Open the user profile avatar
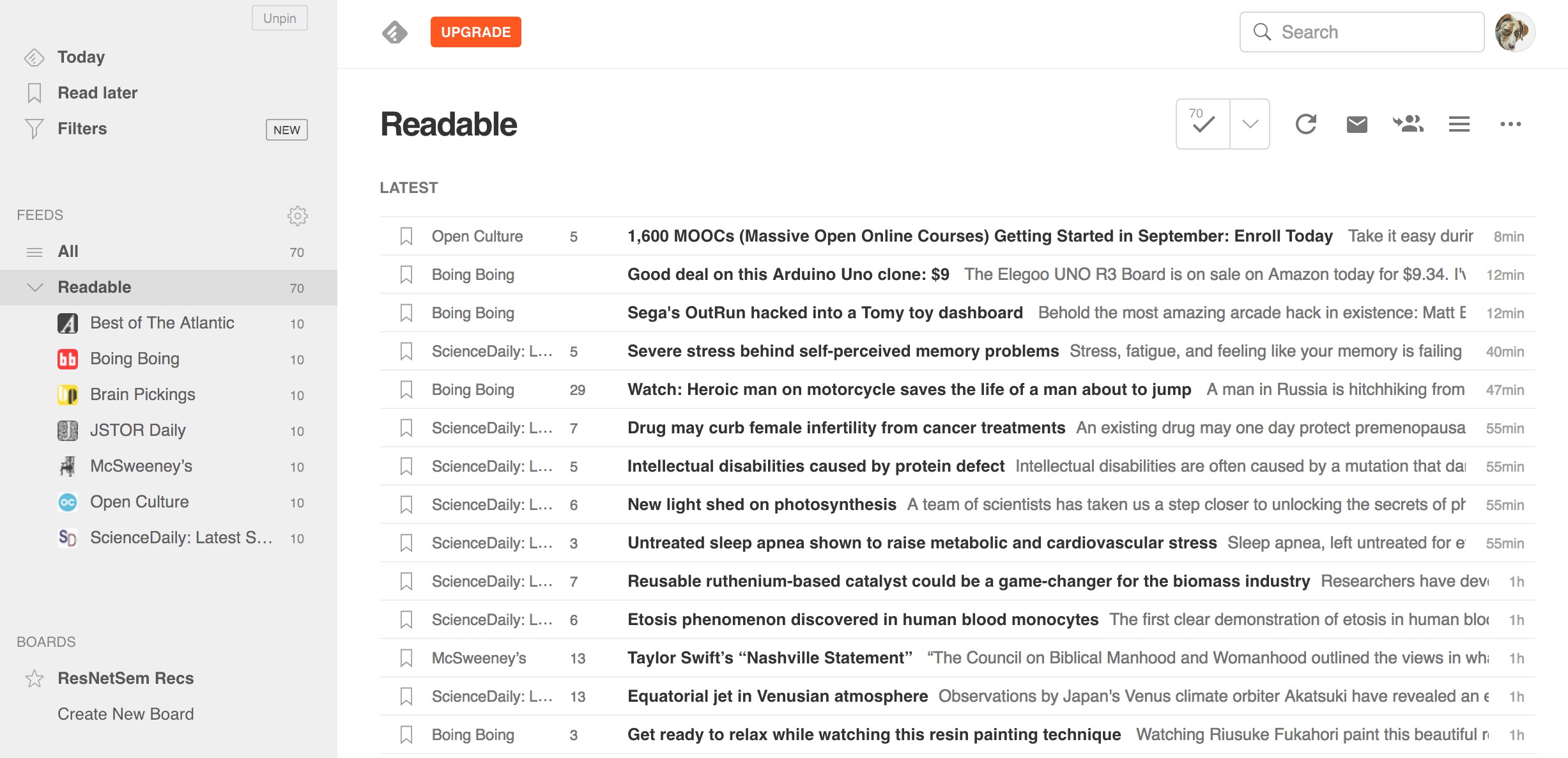Screen dimensions: 1568x758 [1514, 32]
